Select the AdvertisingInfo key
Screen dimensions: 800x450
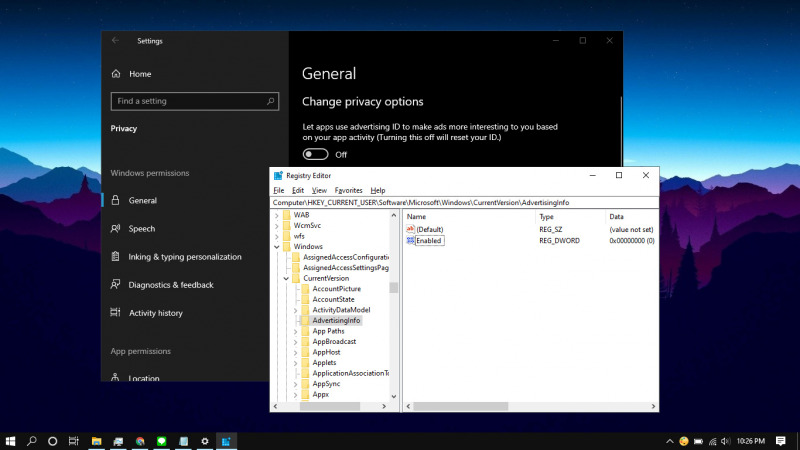[336, 320]
